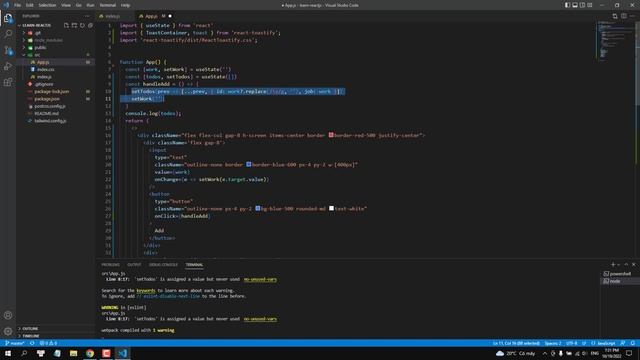Image resolution: width=640 pixels, height=360 pixels.
Task: Click the notifications bell in status bar
Action: (633, 343)
